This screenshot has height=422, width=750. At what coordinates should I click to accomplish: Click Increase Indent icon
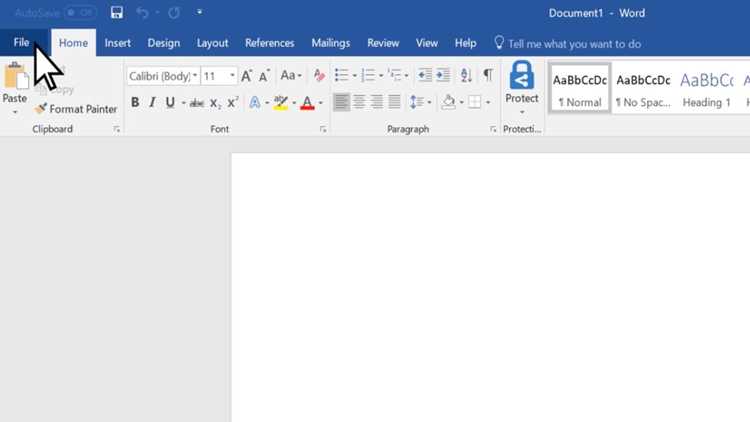click(x=443, y=75)
